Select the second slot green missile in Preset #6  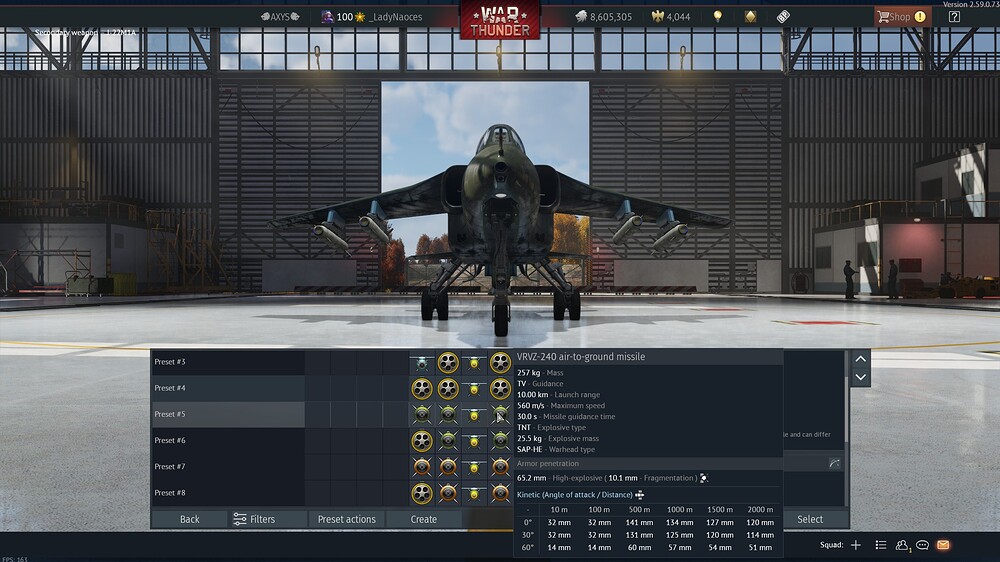click(x=448, y=441)
